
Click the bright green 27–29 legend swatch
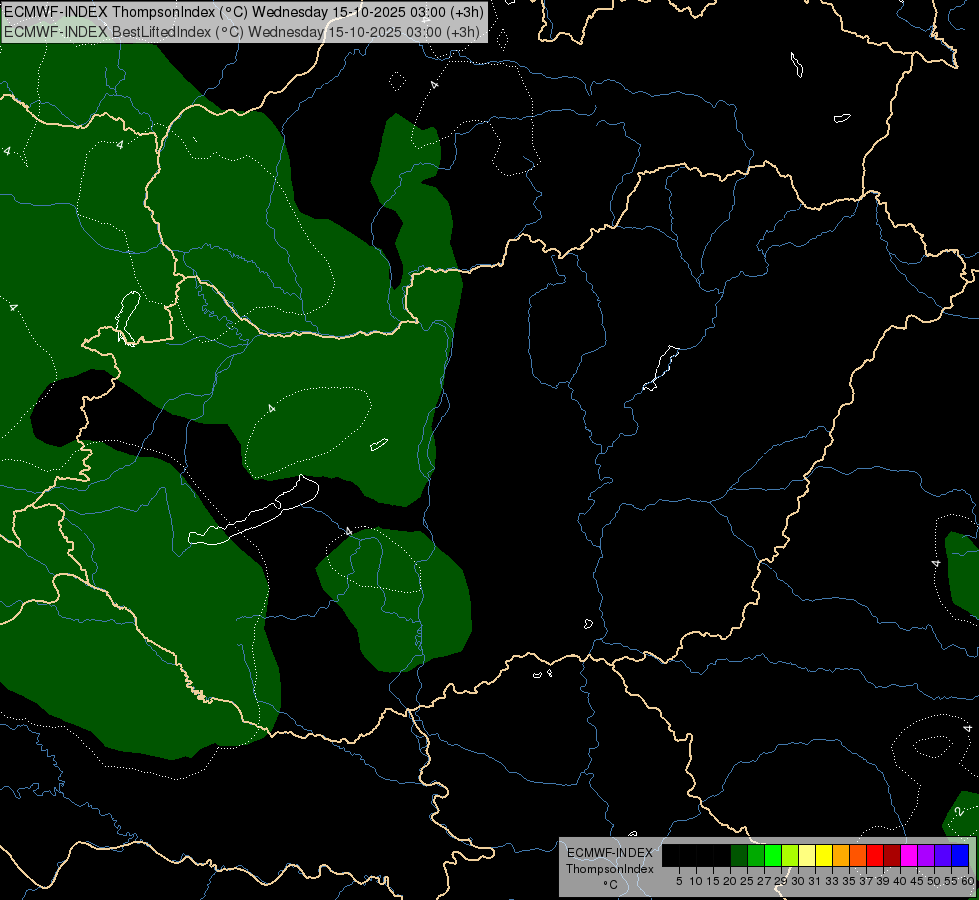pos(772,855)
